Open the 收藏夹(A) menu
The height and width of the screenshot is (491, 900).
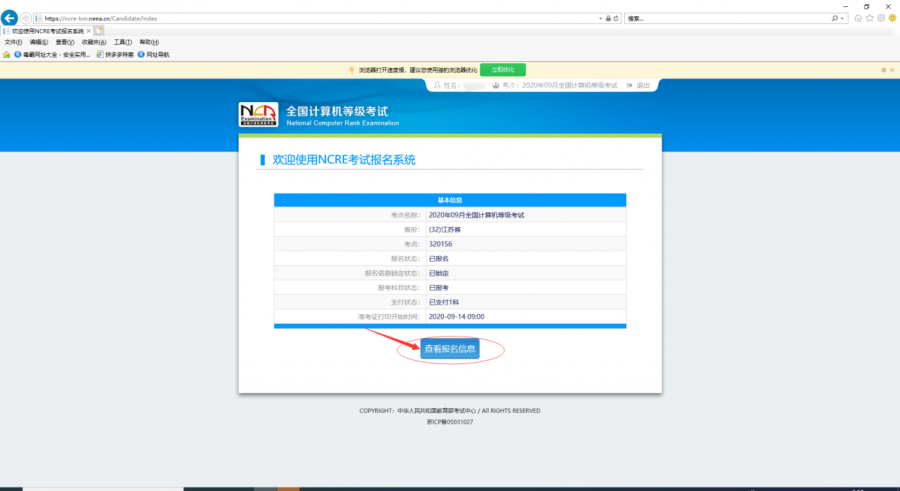(93, 42)
